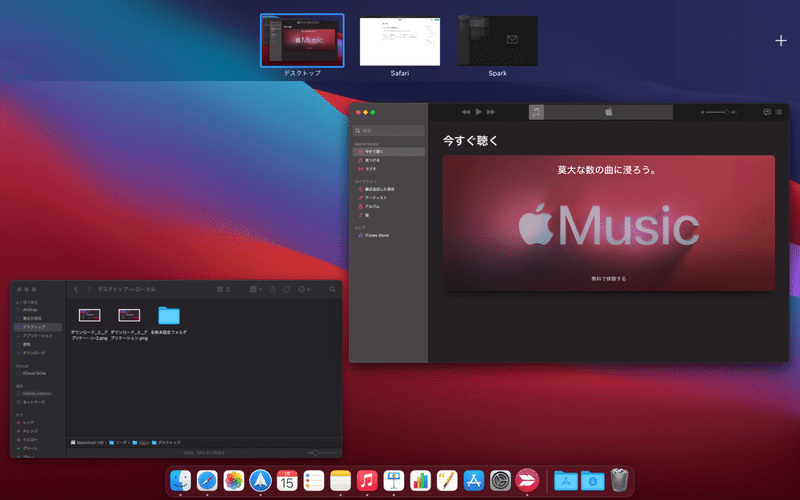Select ダウンロード_と_アプリケーション-2.png file
The height and width of the screenshot is (500, 800).
pos(89,323)
